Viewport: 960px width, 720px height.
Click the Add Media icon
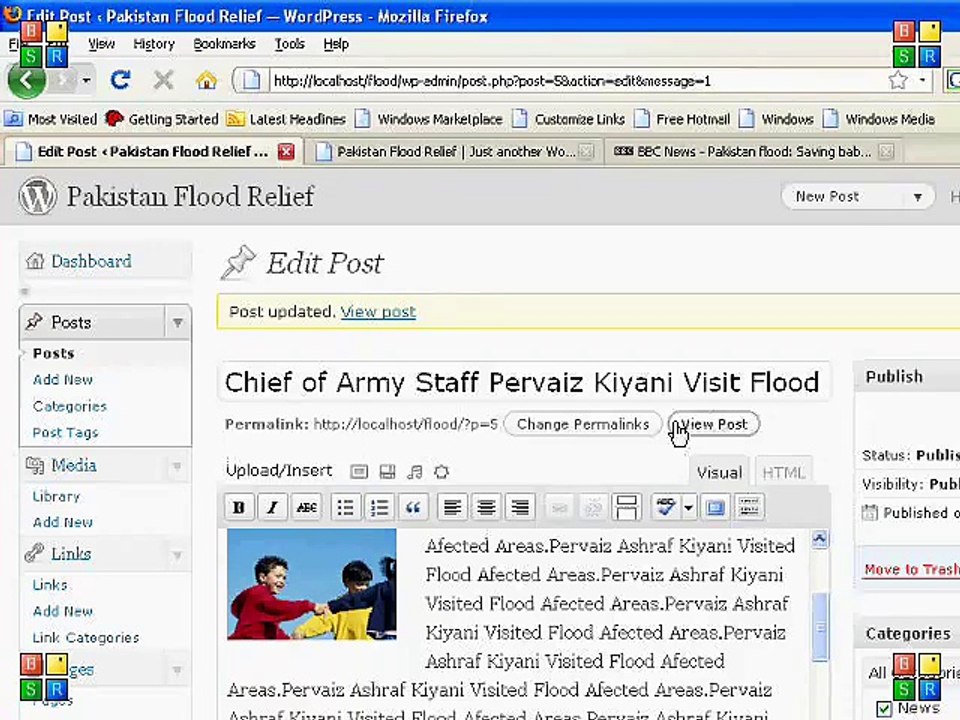click(441, 471)
